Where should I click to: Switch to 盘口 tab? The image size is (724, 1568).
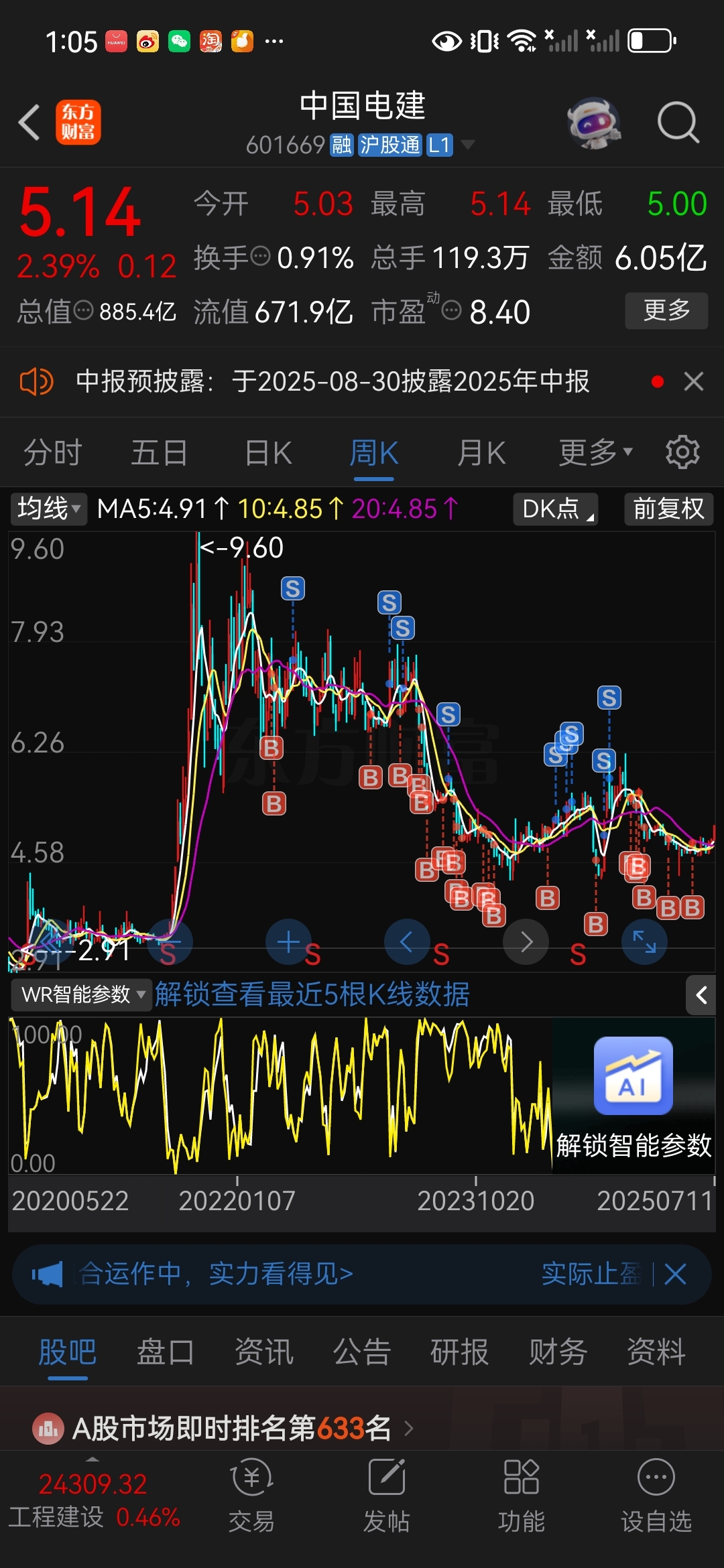click(166, 1352)
